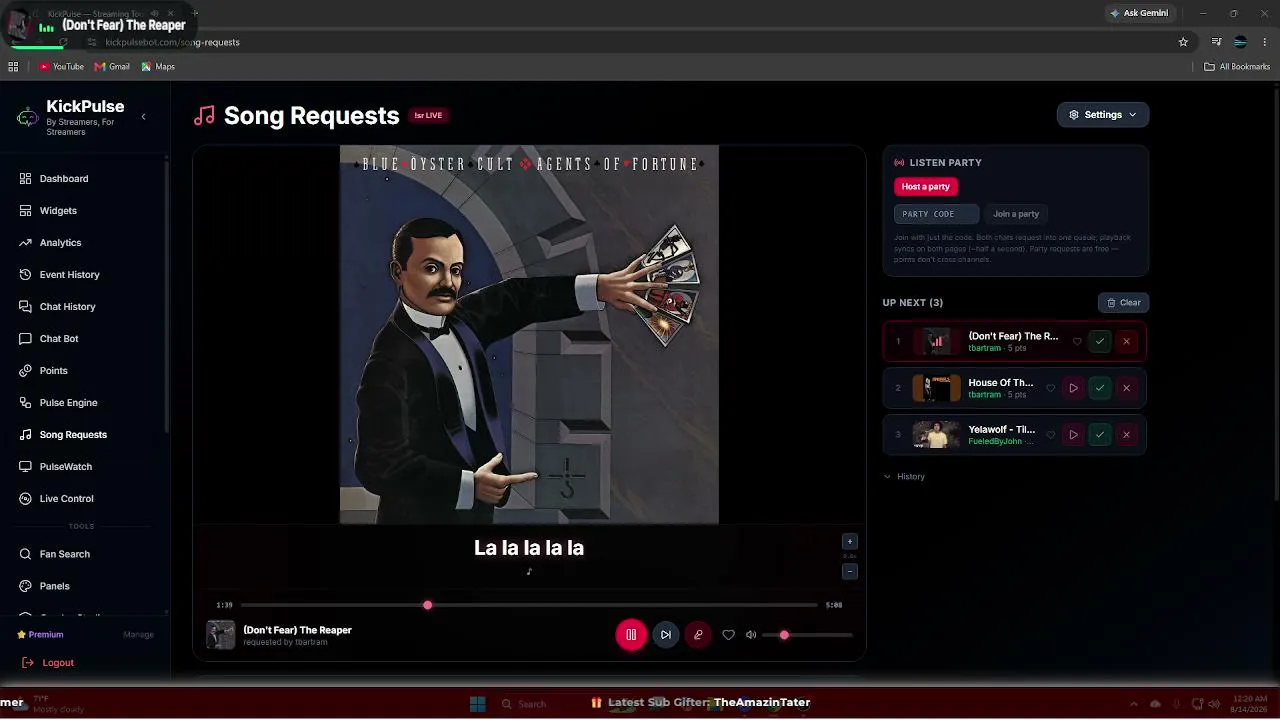1280x720 pixels.
Task: Show hidden system tray icons
Action: (1133, 704)
